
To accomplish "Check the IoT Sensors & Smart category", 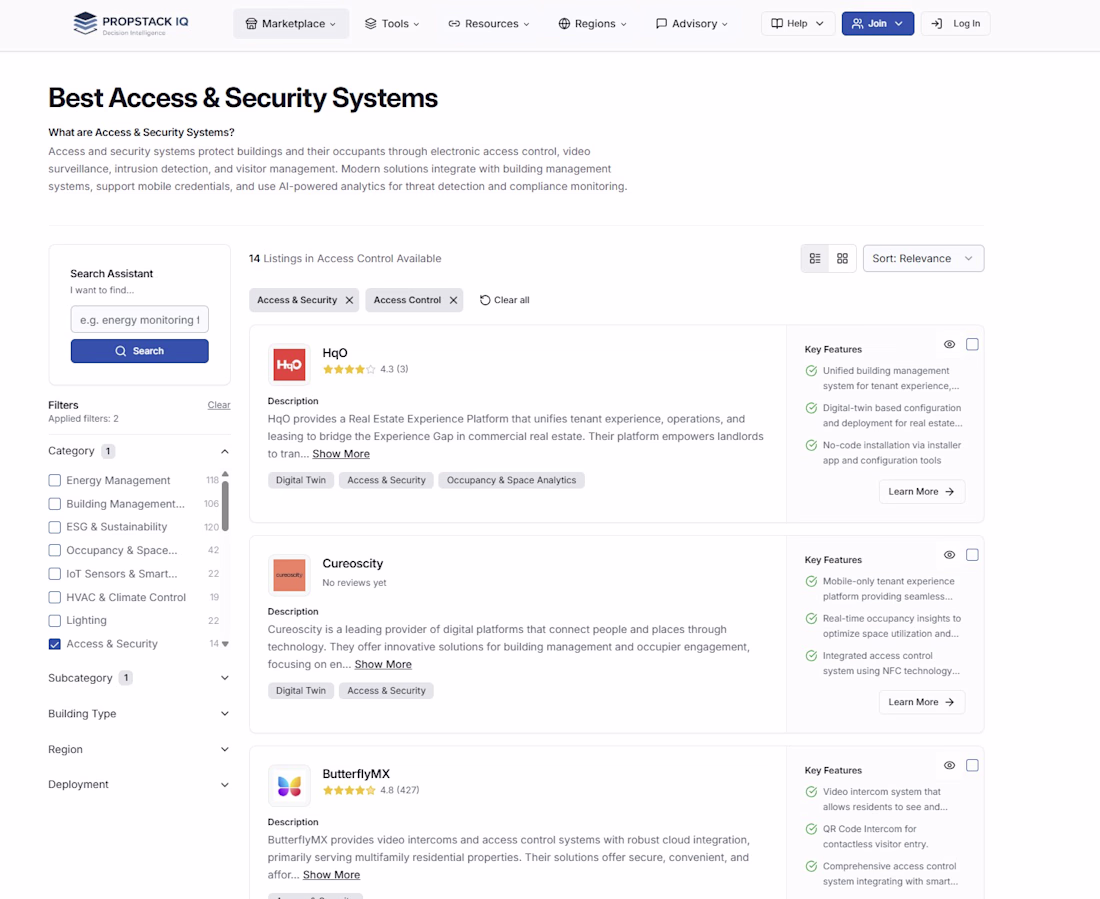I will point(54,574).
